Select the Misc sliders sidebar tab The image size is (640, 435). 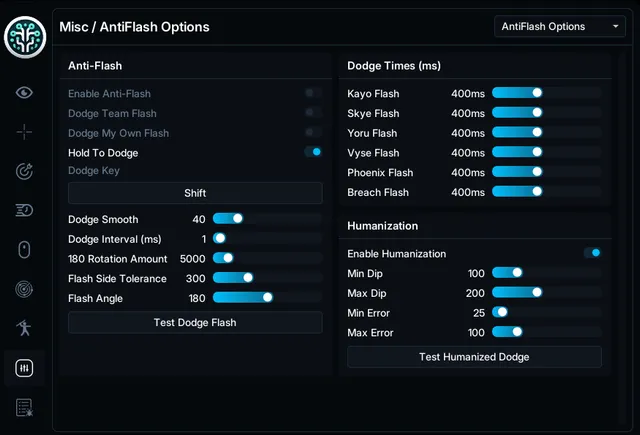pos(24,368)
